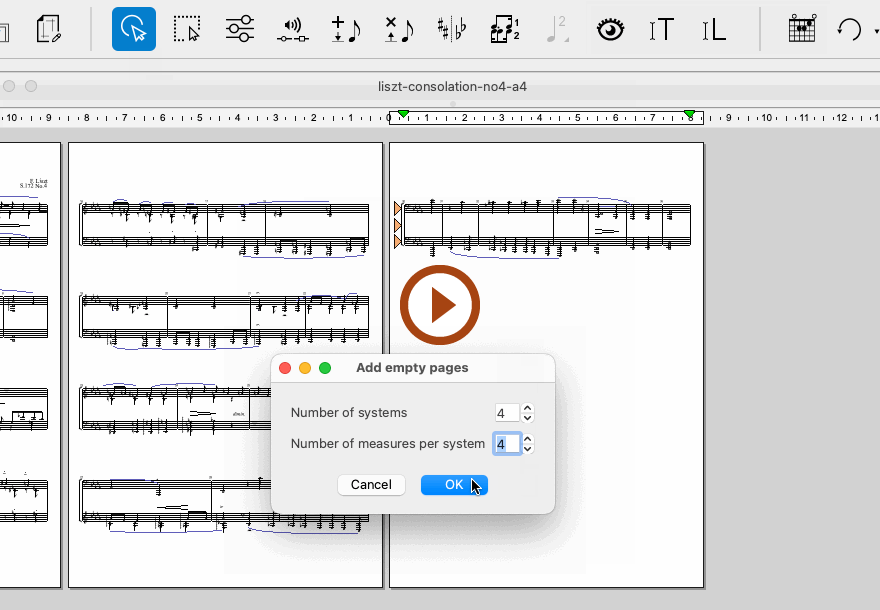Screen dimensions: 880x610
Task: Click the 'Add empty pages' dialog title
Action: pos(412,368)
